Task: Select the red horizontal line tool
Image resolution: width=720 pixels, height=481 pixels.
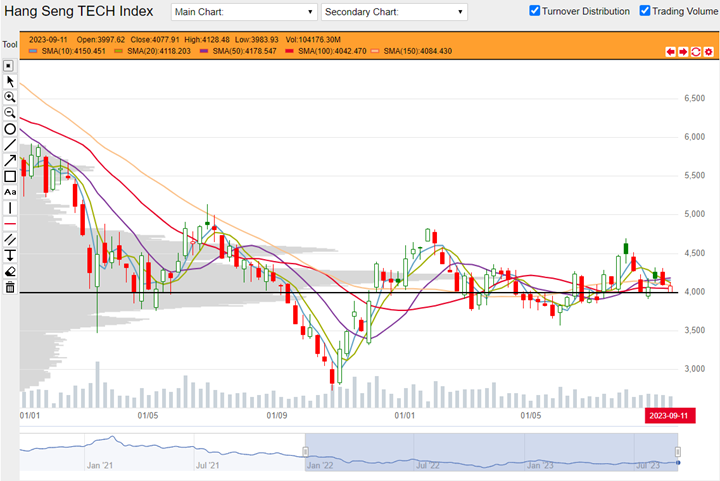Action: pyautogui.click(x=10, y=224)
